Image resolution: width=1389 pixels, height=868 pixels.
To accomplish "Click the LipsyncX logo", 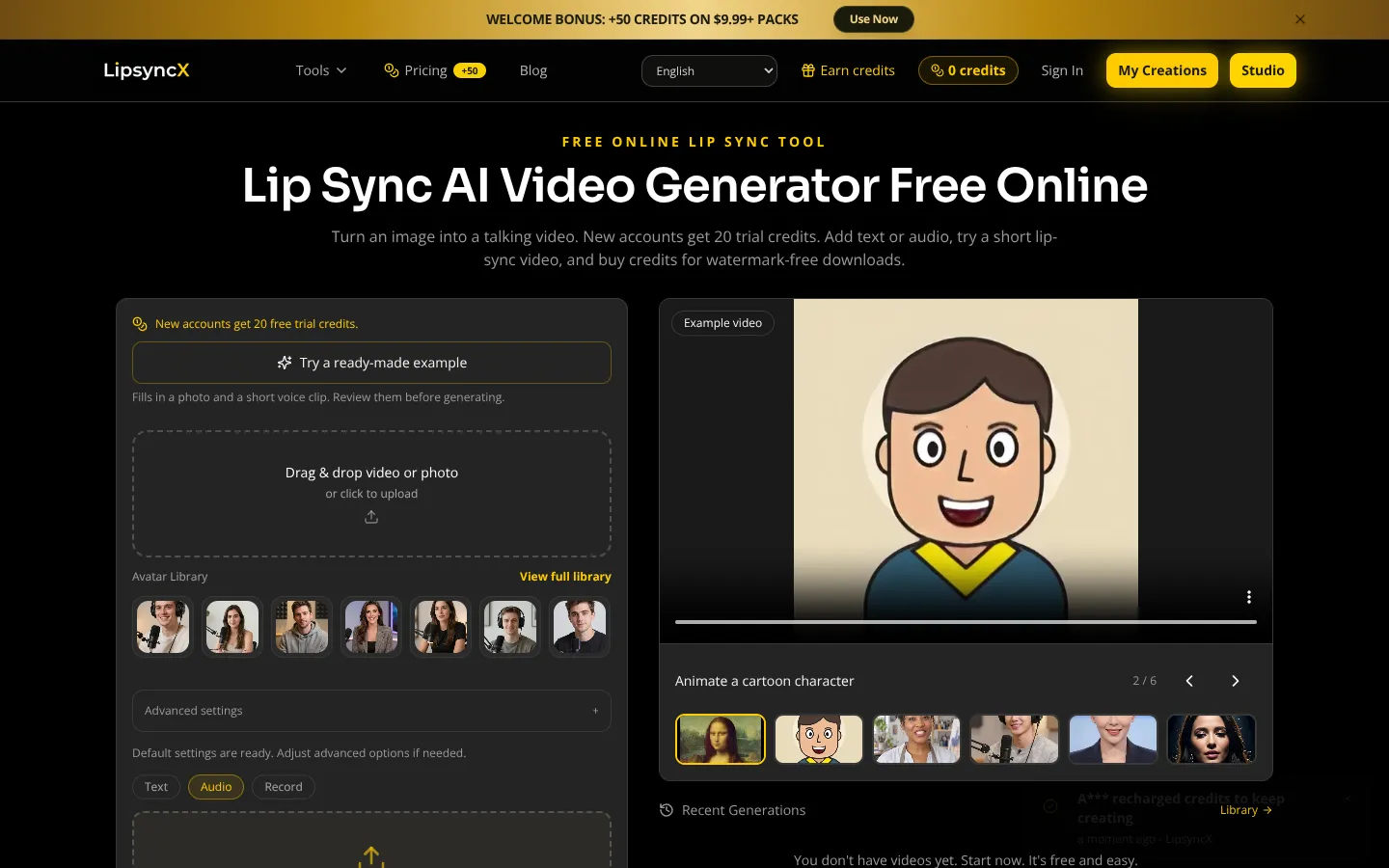I will [147, 70].
